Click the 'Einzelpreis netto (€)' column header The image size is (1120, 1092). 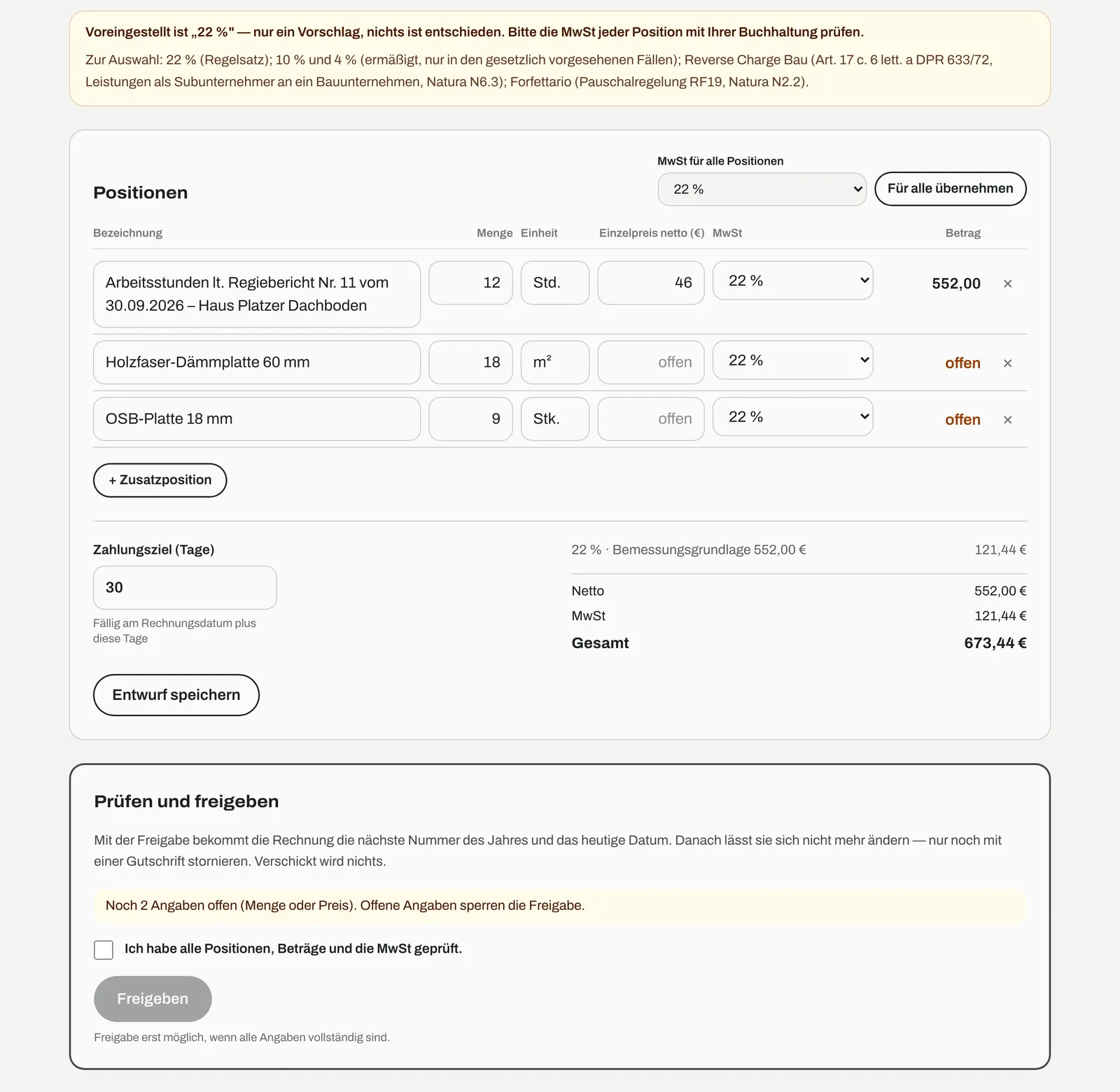[652, 233]
